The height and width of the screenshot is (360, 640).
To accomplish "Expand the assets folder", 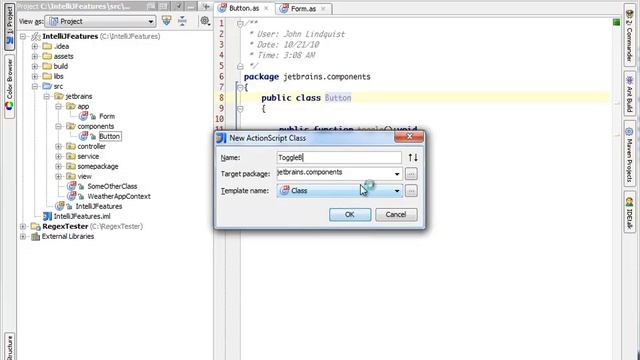I will (x=35, y=56).
